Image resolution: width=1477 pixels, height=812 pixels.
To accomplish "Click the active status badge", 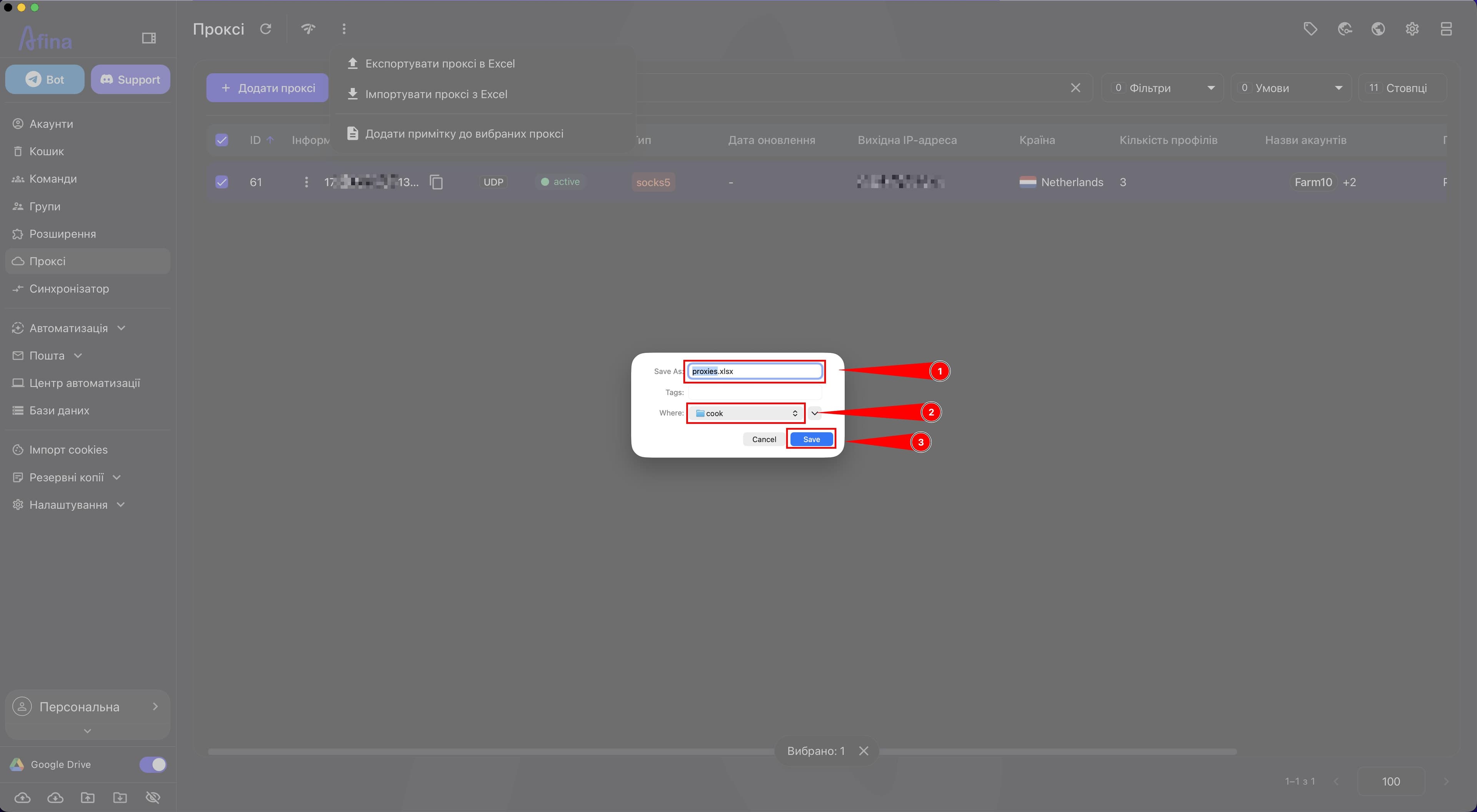I will (560, 181).
